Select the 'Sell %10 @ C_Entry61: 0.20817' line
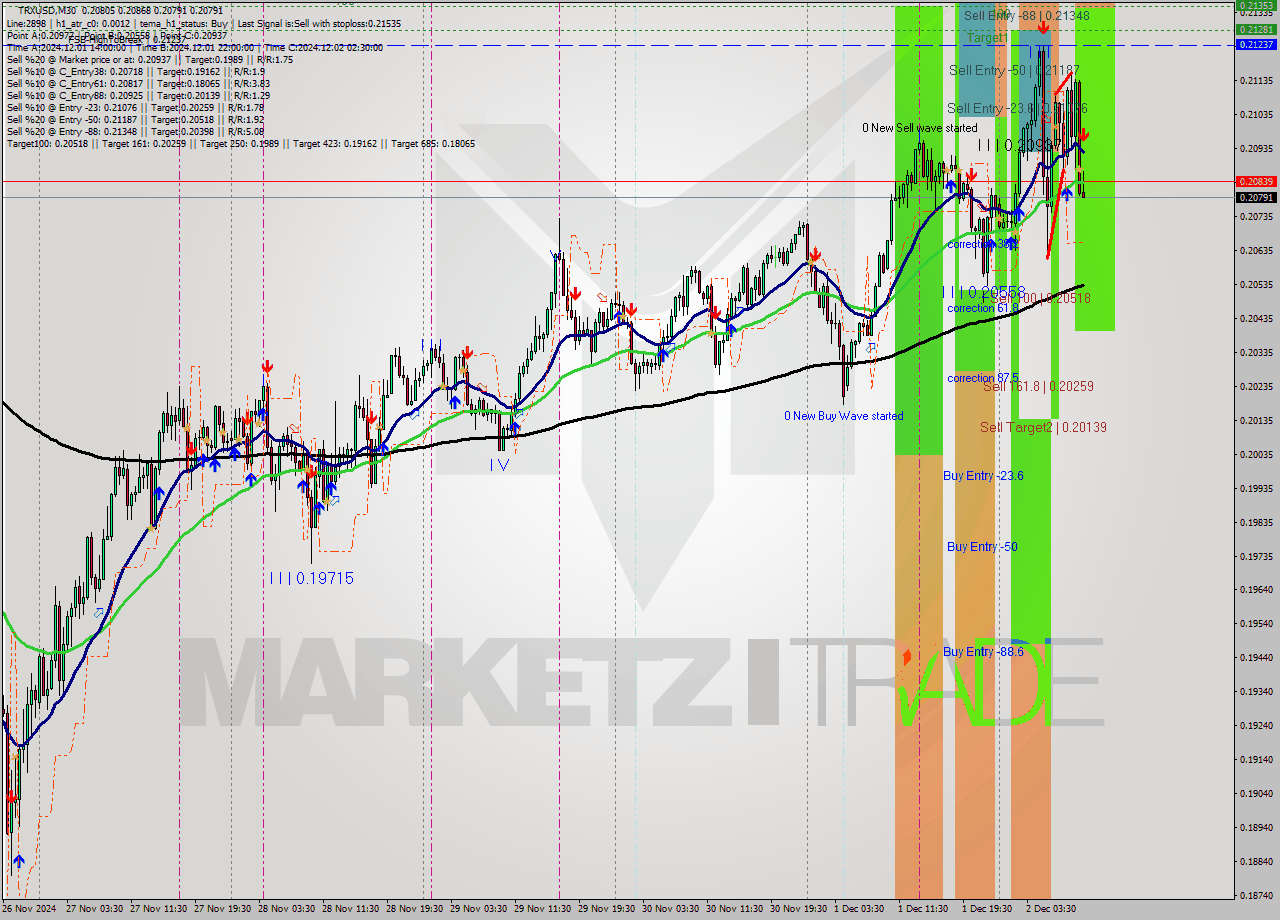 pos(137,84)
